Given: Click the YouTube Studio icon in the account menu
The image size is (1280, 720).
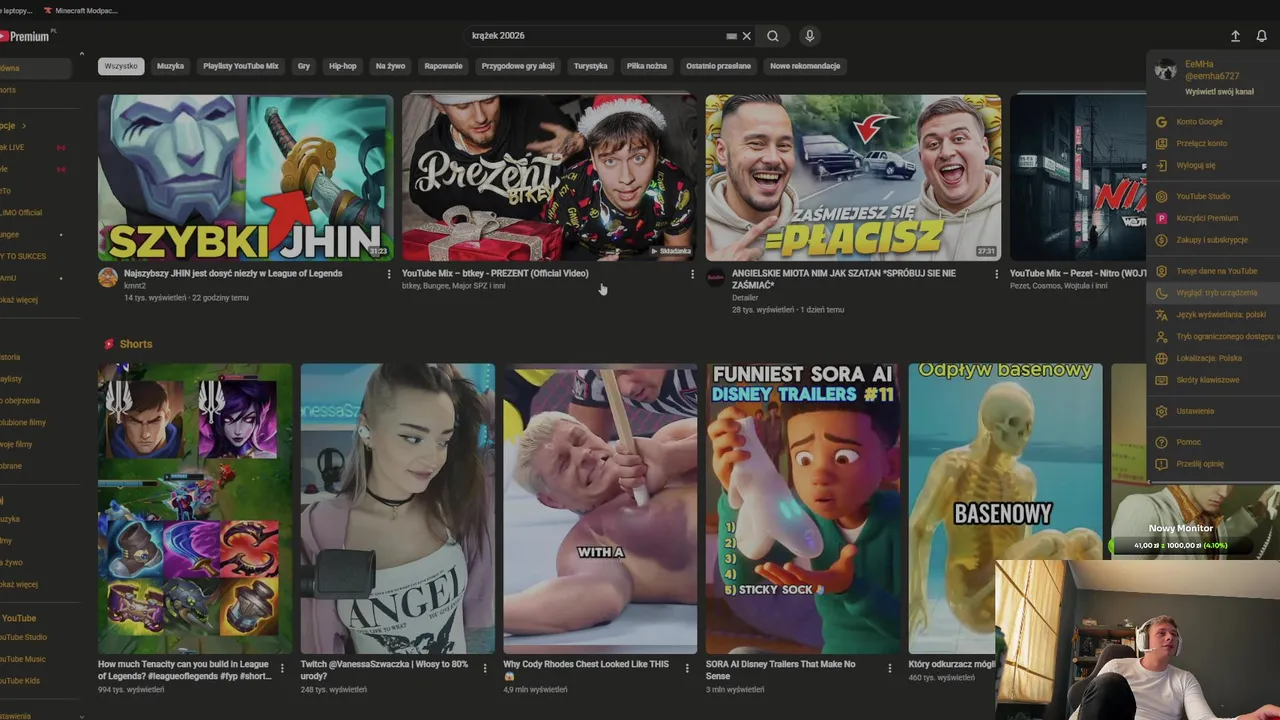Looking at the screenshot, I should 1161,196.
